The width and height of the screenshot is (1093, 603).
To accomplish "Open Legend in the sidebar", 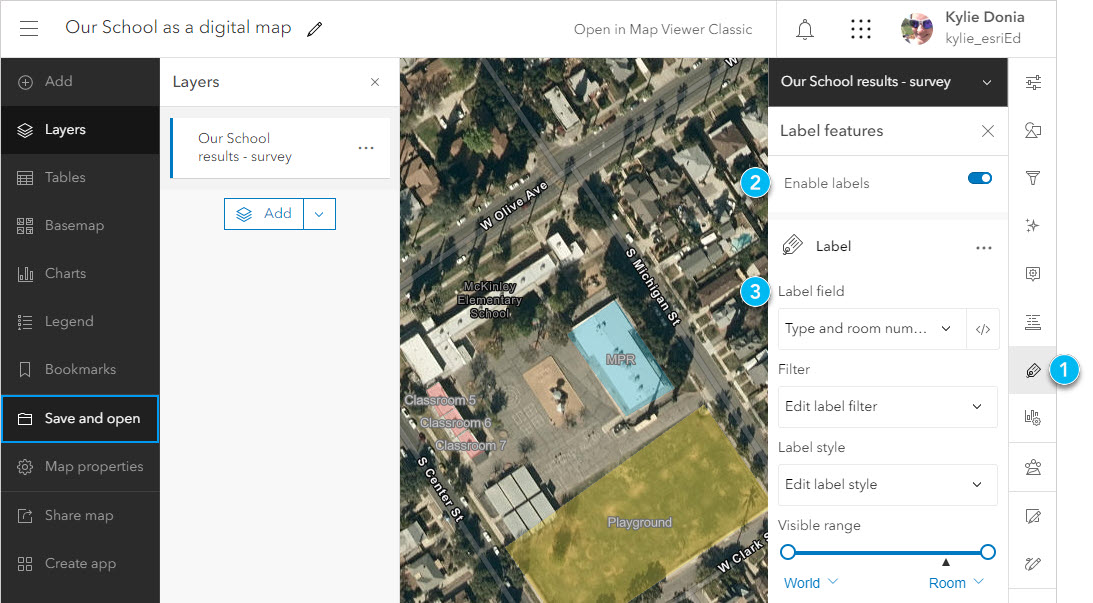I will pyautogui.click(x=80, y=322).
